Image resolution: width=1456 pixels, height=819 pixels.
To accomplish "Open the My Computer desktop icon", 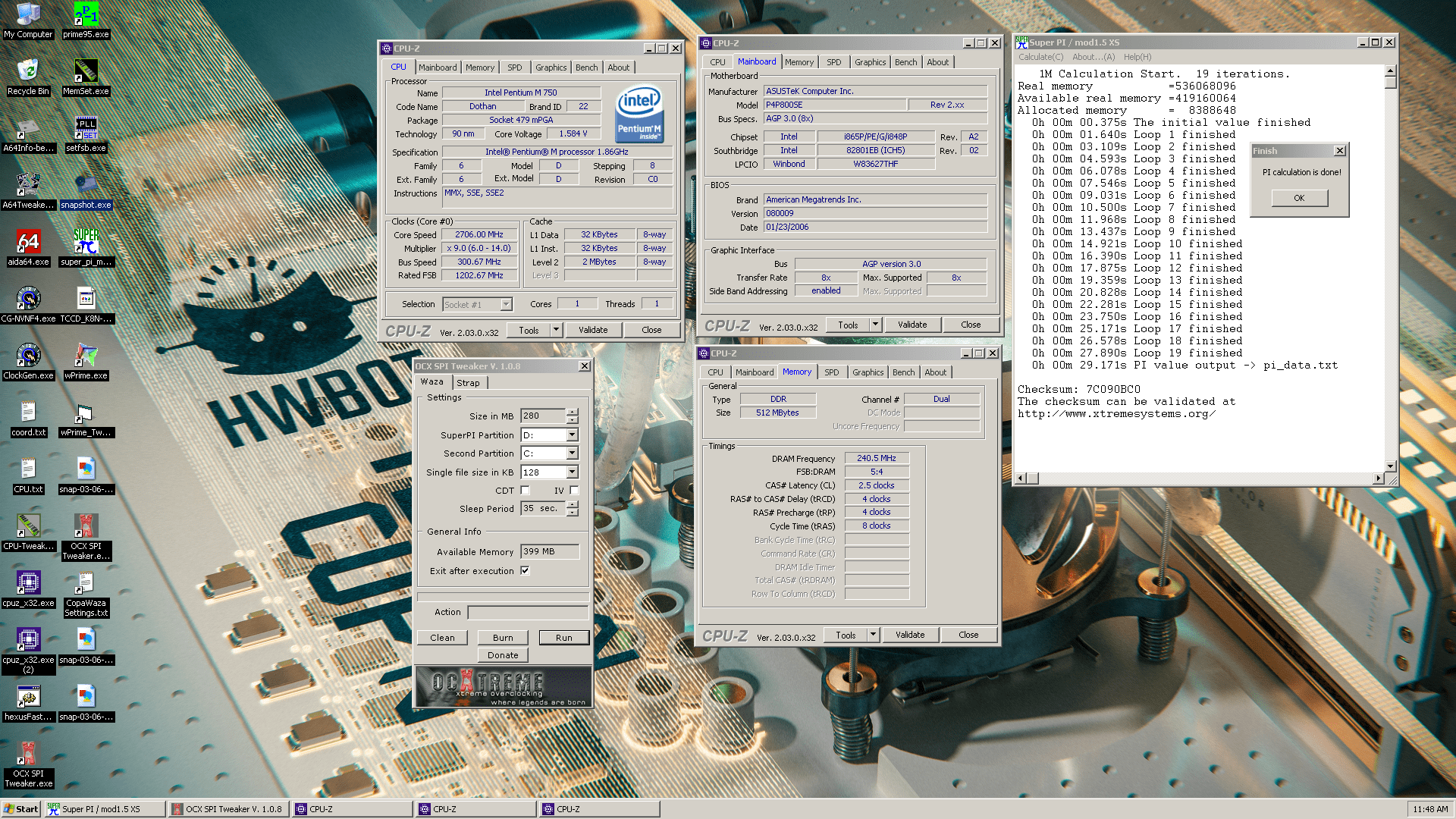I will click(x=28, y=20).
